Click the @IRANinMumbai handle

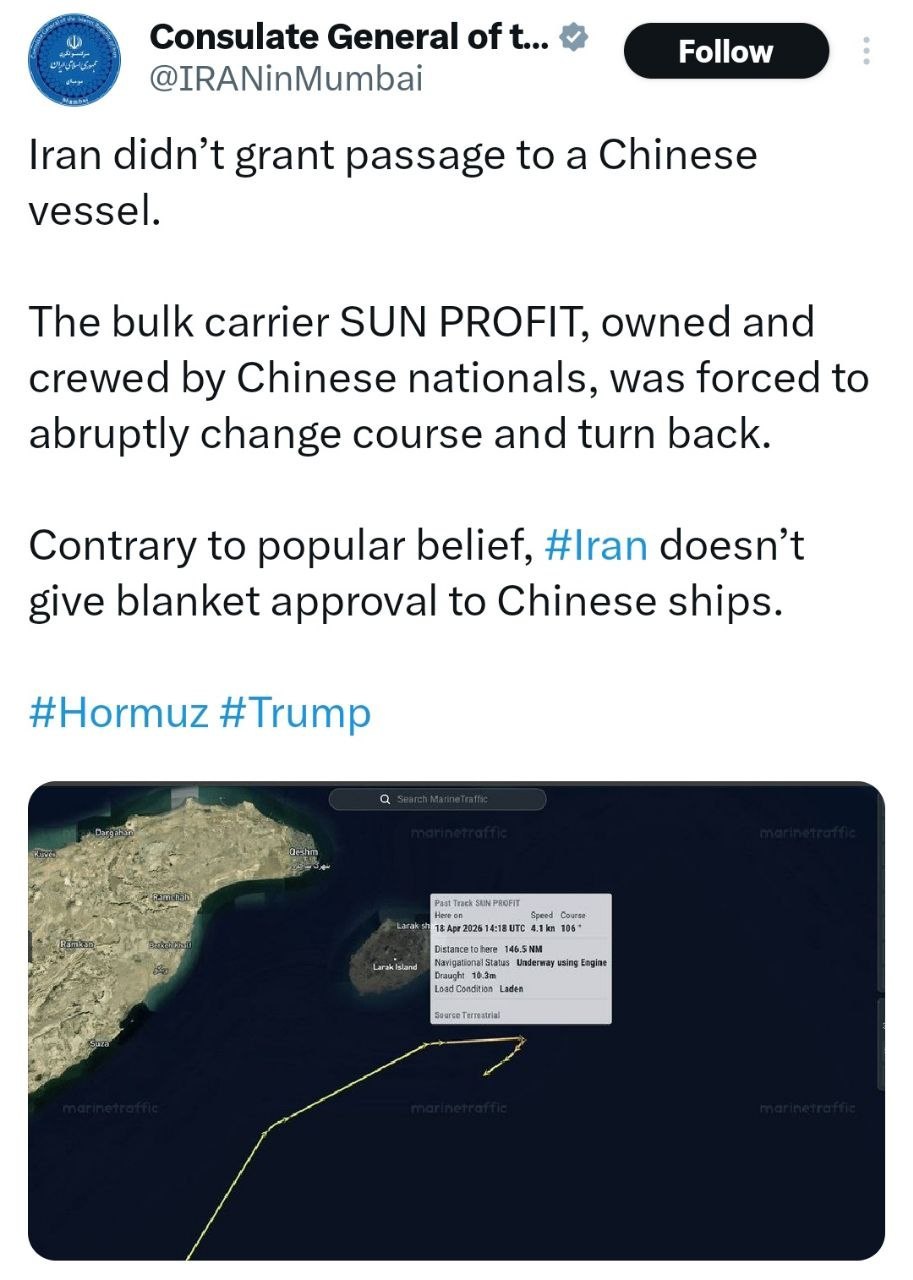coord(285,78)
